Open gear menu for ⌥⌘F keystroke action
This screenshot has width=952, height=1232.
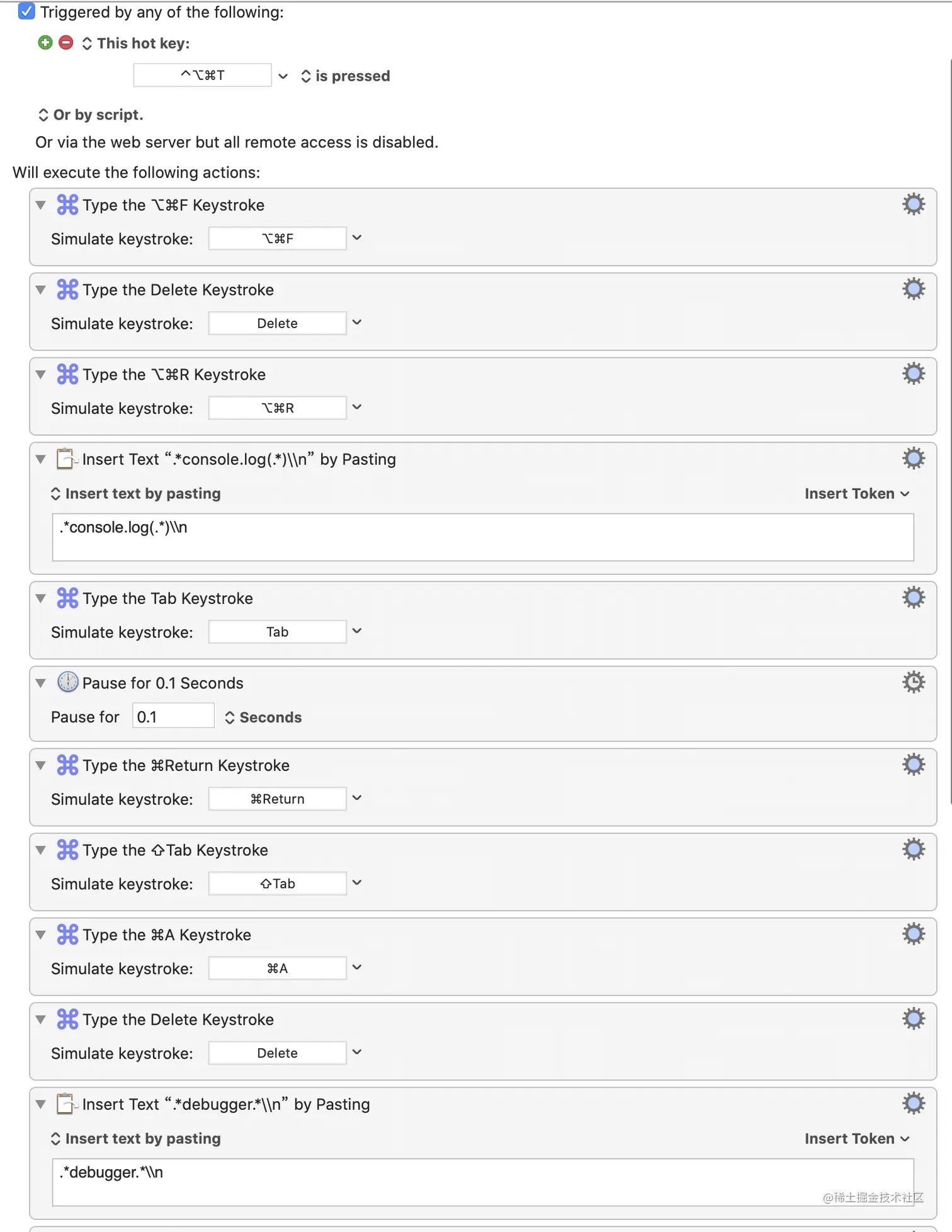click(914, 204)
